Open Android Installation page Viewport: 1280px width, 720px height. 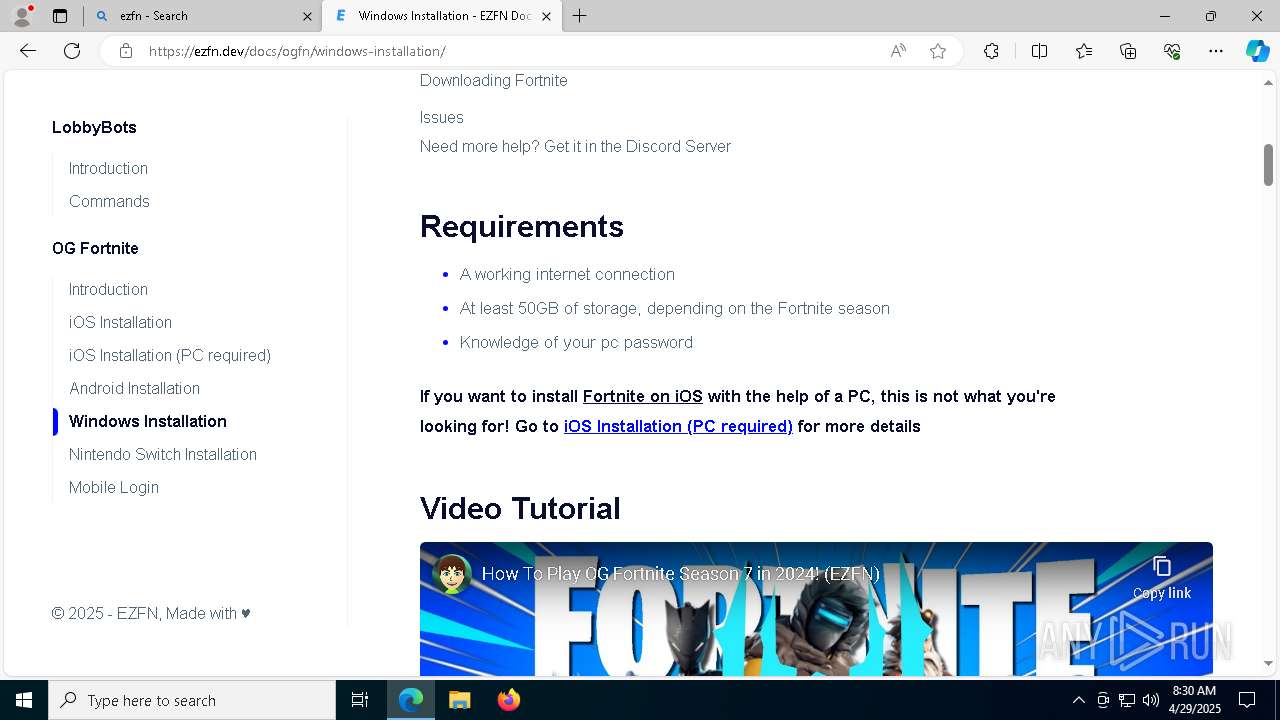tap(134, 388)
